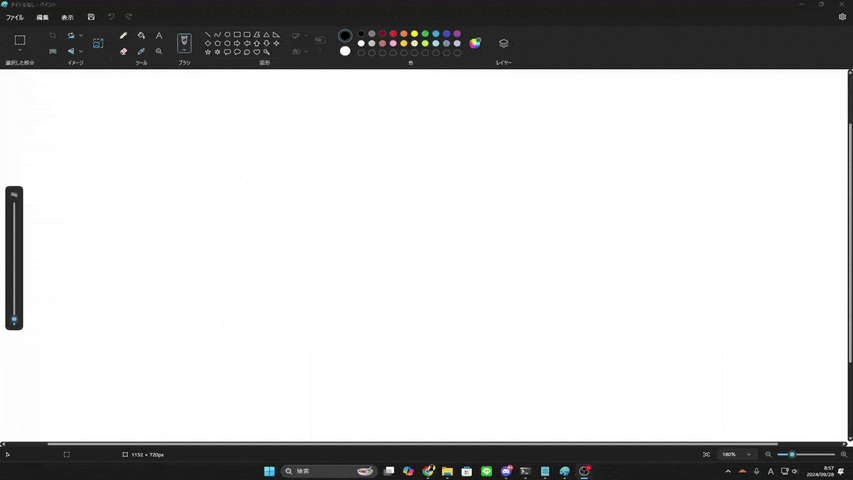Open the ファイル menu
853x480 pixels.
click(15, 17)
